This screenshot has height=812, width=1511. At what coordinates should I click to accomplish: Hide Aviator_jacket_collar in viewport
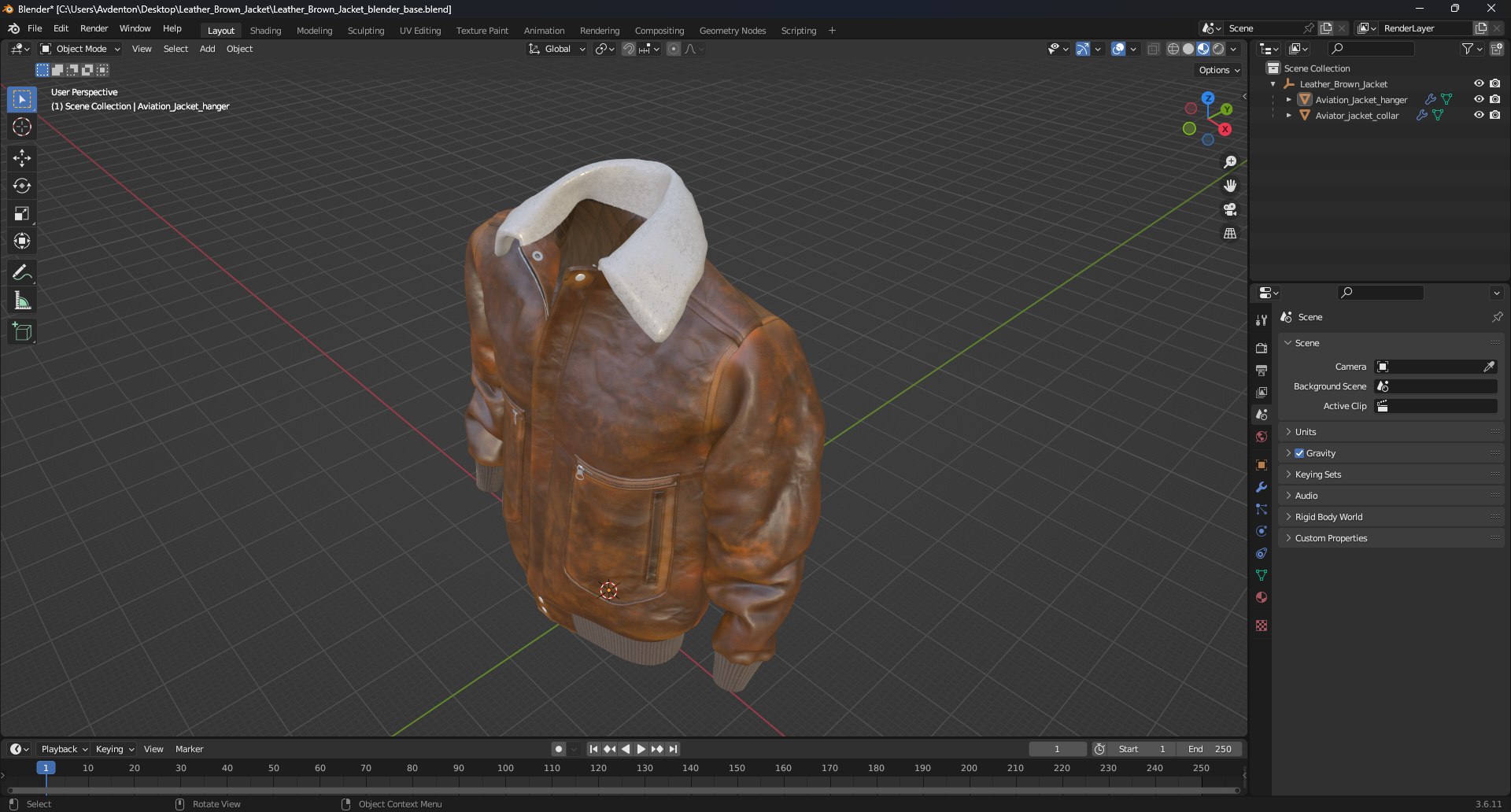click(1479, 115)
